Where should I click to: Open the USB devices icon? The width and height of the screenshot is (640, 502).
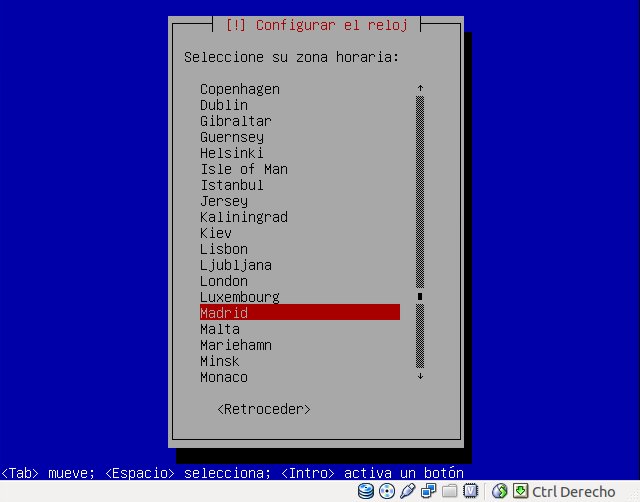click(407, 491)
